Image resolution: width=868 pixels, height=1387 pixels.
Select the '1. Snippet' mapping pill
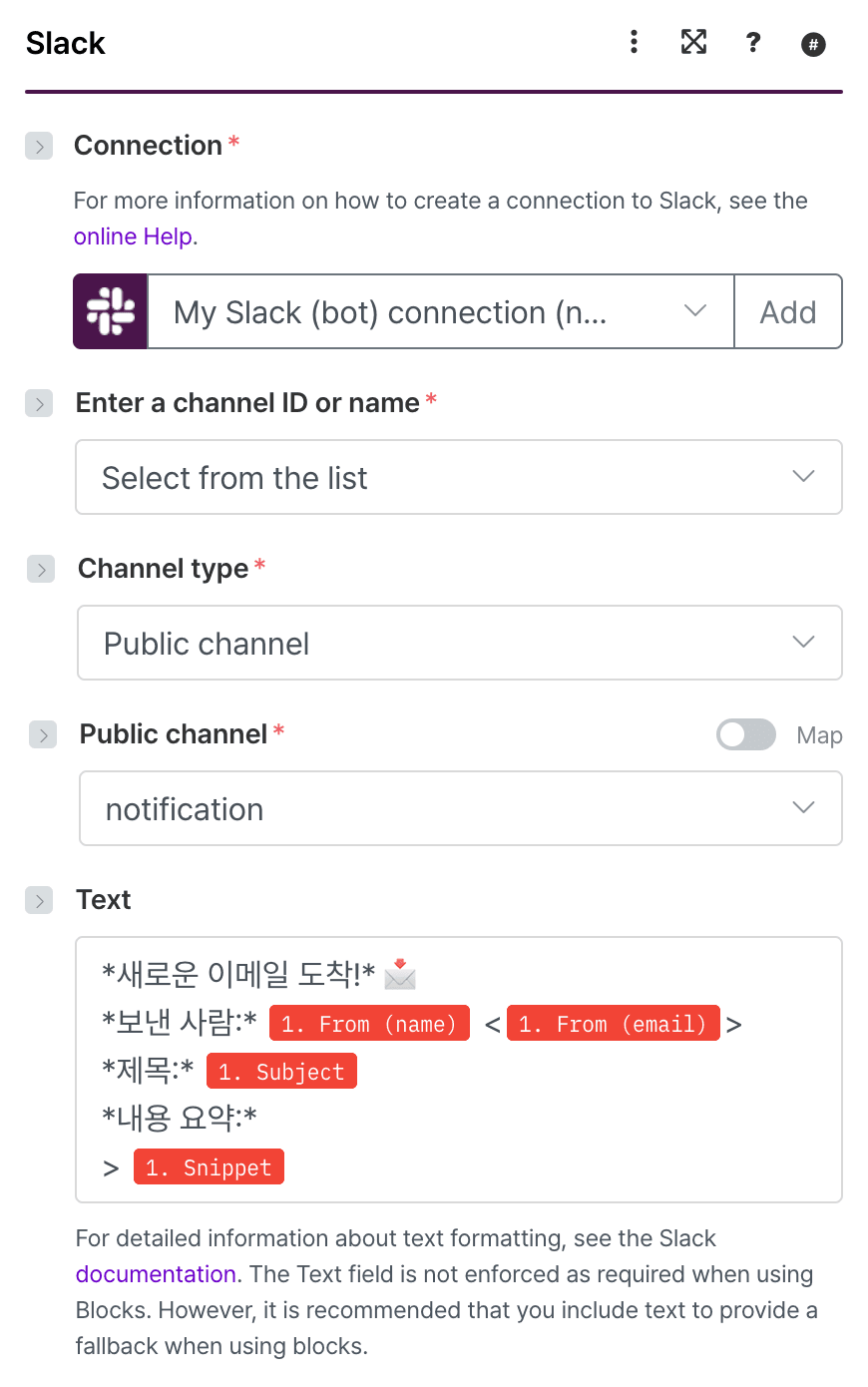(209, 1165)
